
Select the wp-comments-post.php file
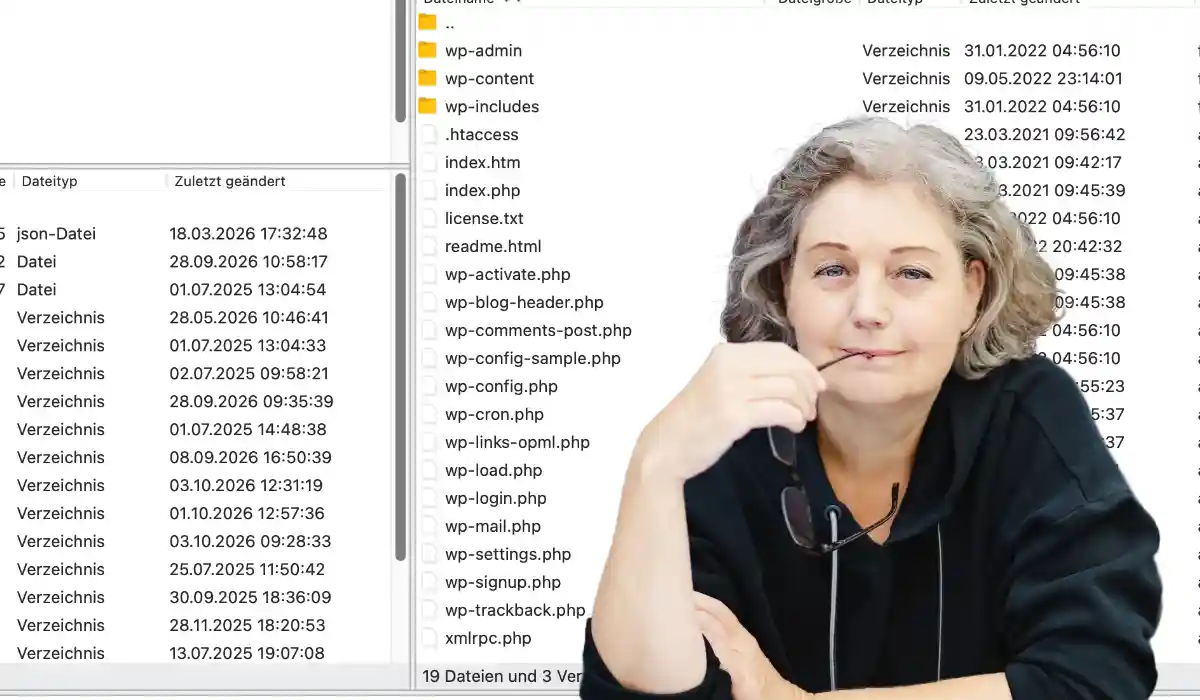tap(538, 330)
